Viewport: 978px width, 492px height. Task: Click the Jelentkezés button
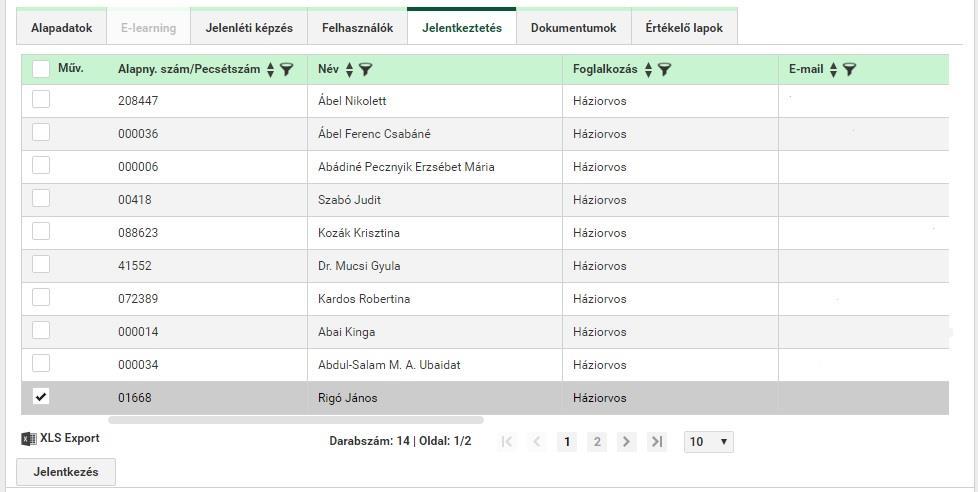pyautogui.click(x=65, y=472)
